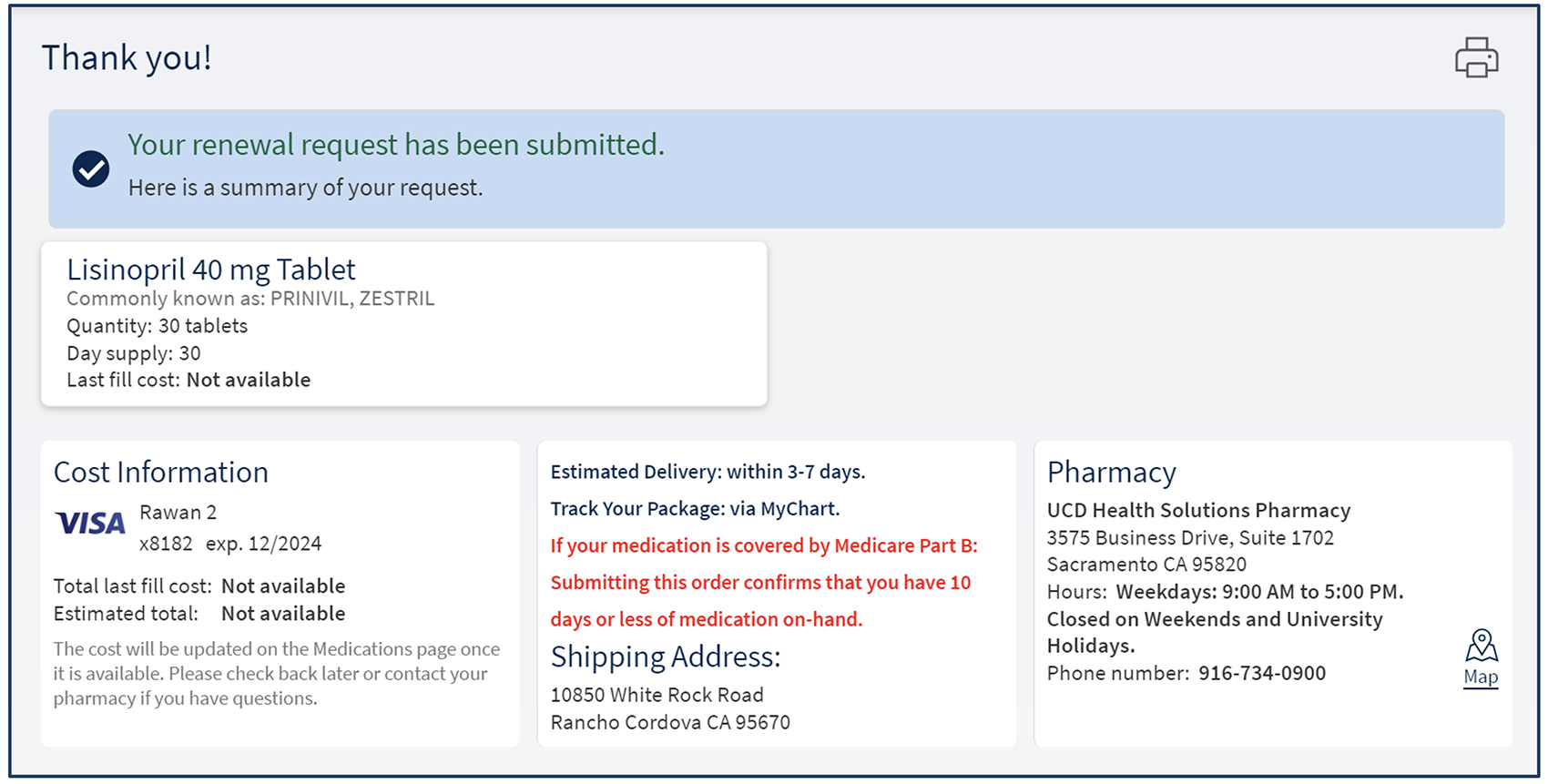The width and height of the screenshot is (1548, 784).
Task: Click the pharmacy phone number 916-734-0900
Action: 1262,674
